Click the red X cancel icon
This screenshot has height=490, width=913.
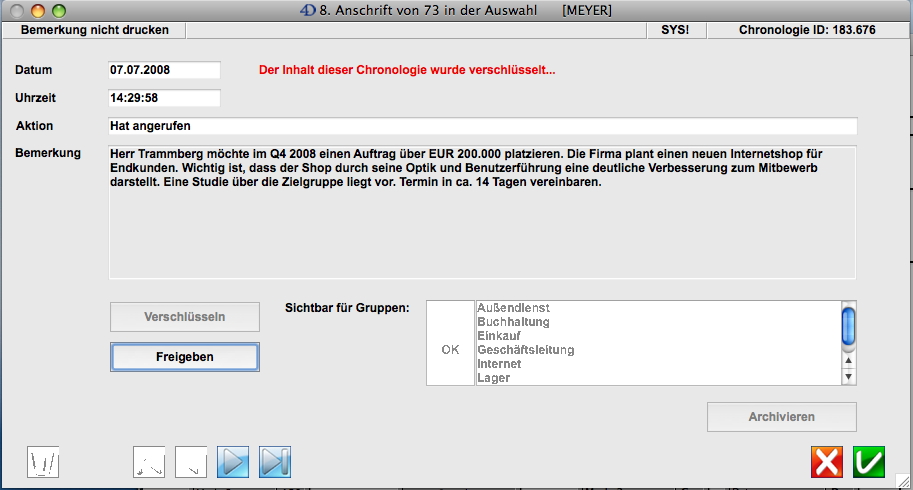(x=826, y=462)
